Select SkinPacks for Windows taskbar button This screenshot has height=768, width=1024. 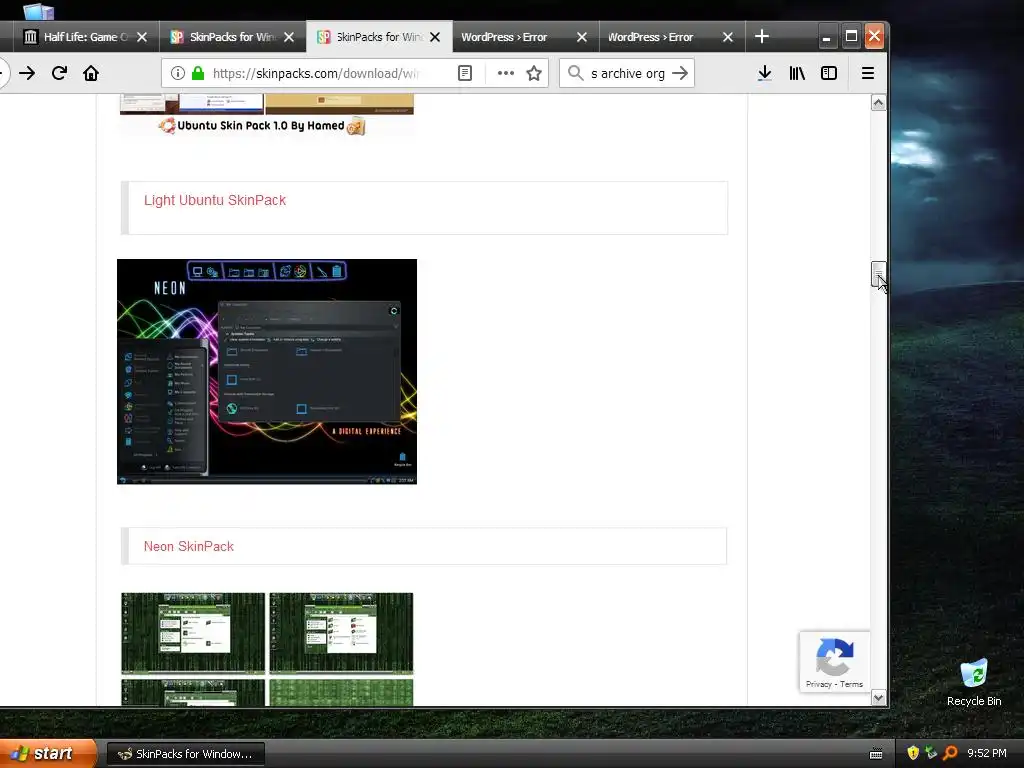pyautogui.click(x=186, y=754)
